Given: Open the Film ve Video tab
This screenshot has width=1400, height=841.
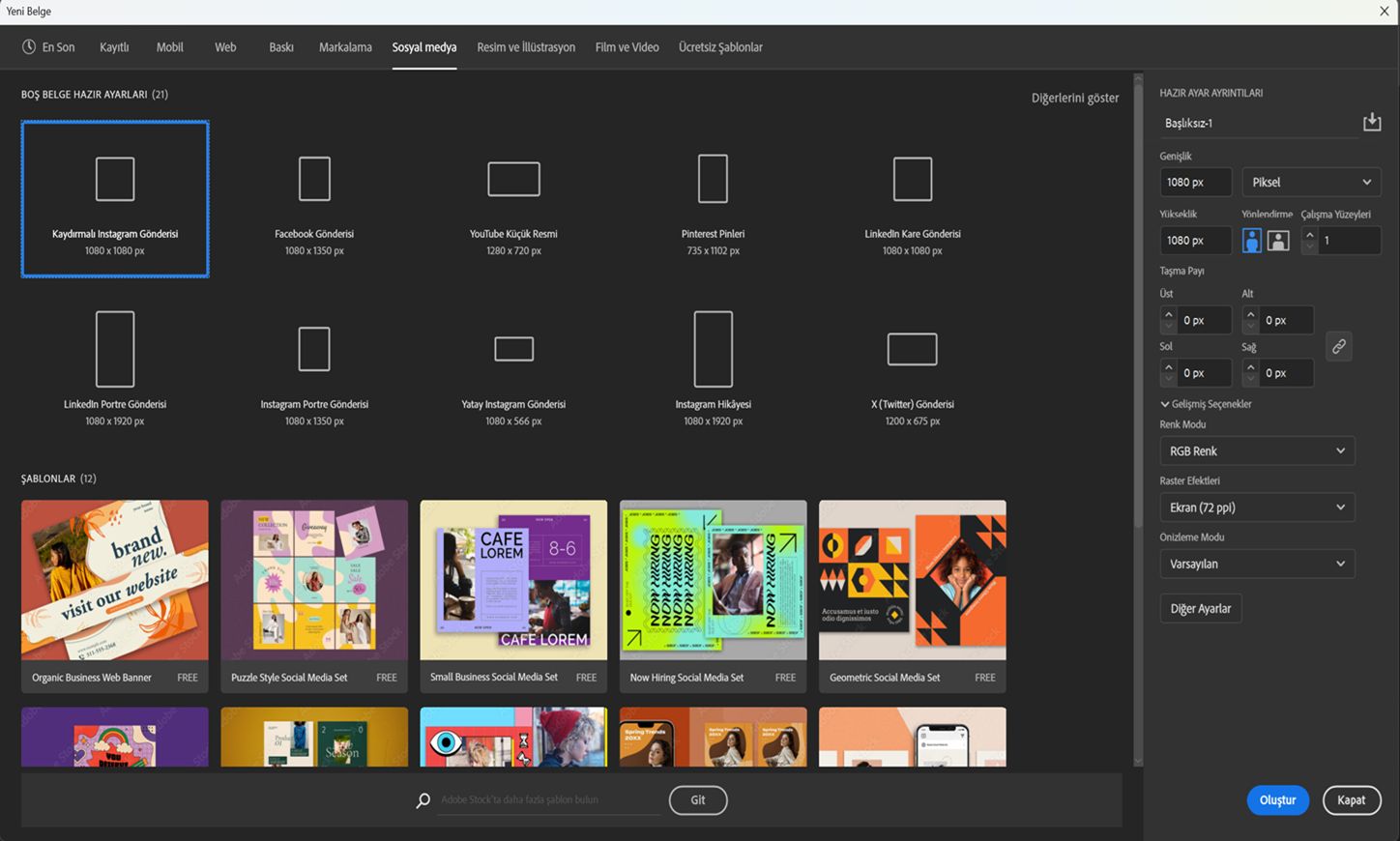Looking at the screenshot, I should click(627, 46).
